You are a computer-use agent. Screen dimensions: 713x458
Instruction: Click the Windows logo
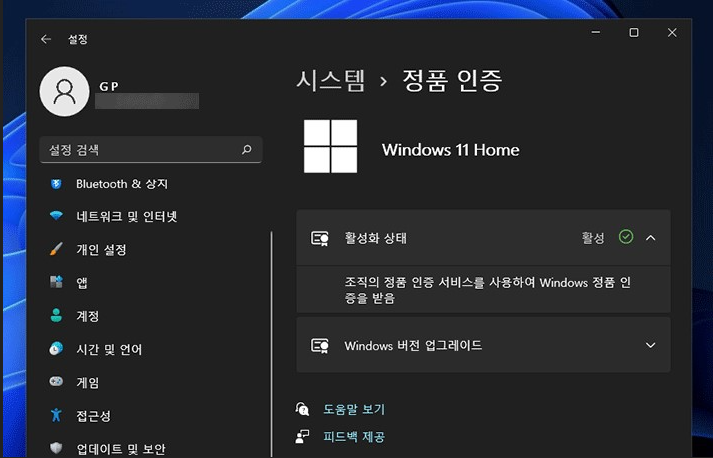click(330, 146)
